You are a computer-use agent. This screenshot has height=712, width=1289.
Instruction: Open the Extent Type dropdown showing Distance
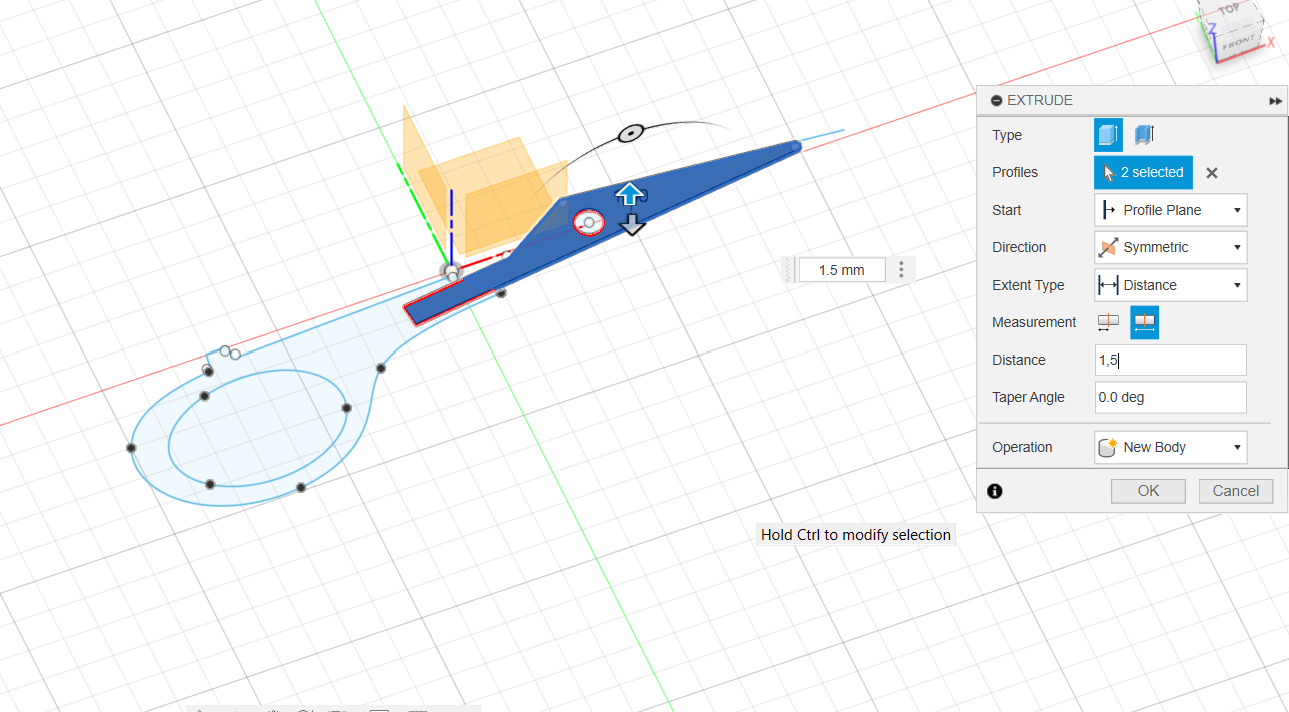(x=1171, y=285)
